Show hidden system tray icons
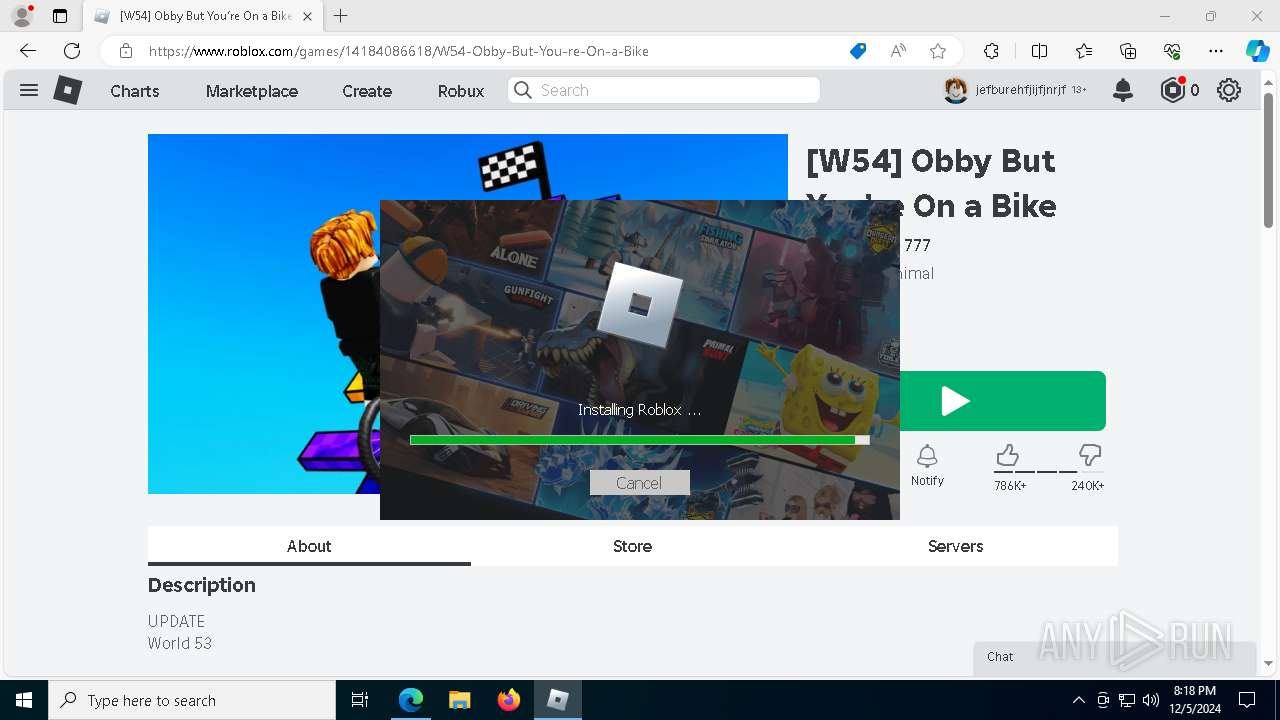1280x720 pixels. (1078, 700)
